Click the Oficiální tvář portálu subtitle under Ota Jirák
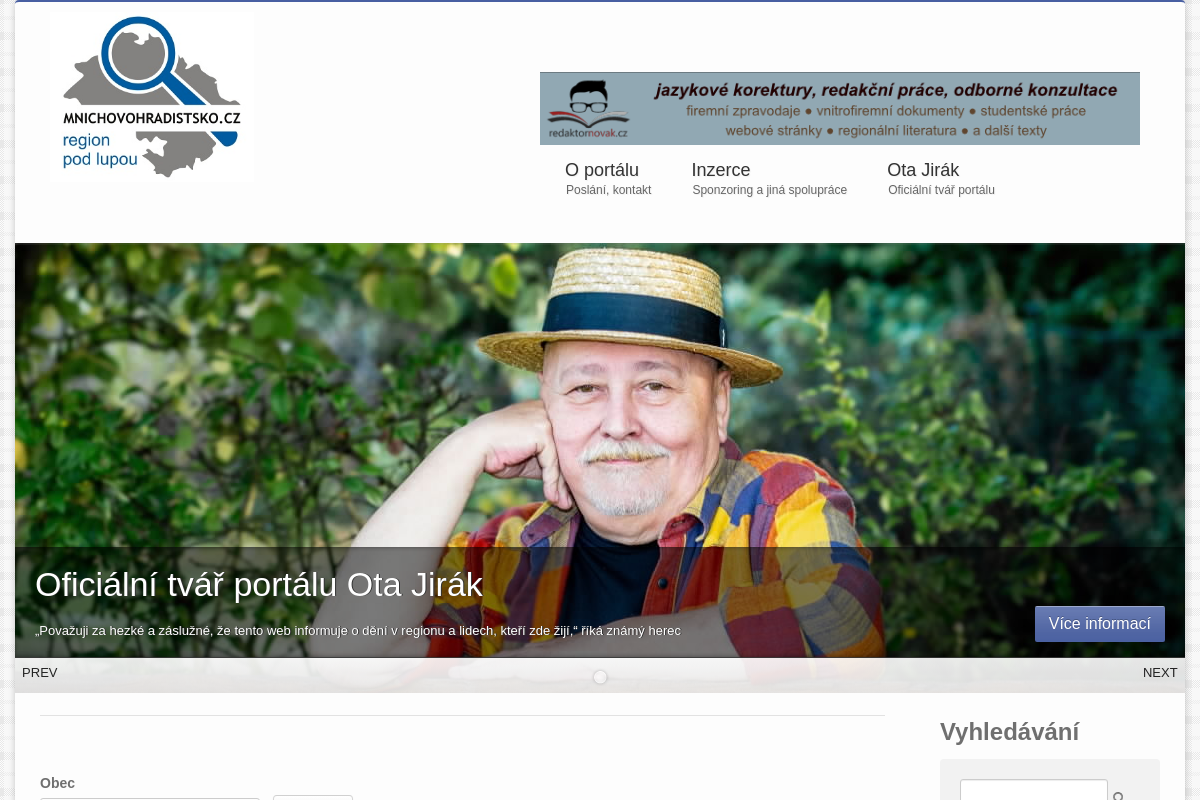The image size is (1200, 800). coord(941,190)
